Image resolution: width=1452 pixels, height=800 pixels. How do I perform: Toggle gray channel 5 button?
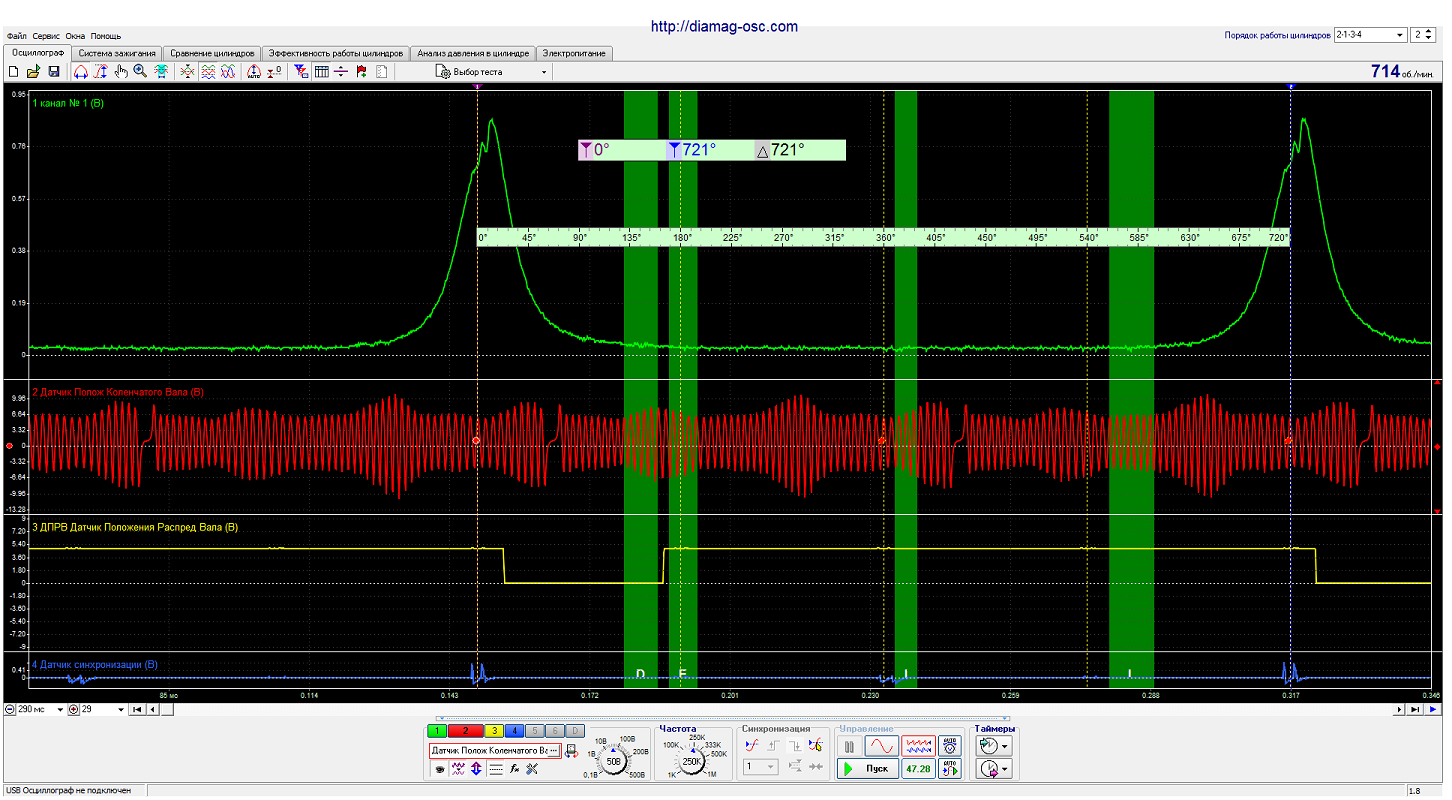pyautogui.click(x=535, y=730)
